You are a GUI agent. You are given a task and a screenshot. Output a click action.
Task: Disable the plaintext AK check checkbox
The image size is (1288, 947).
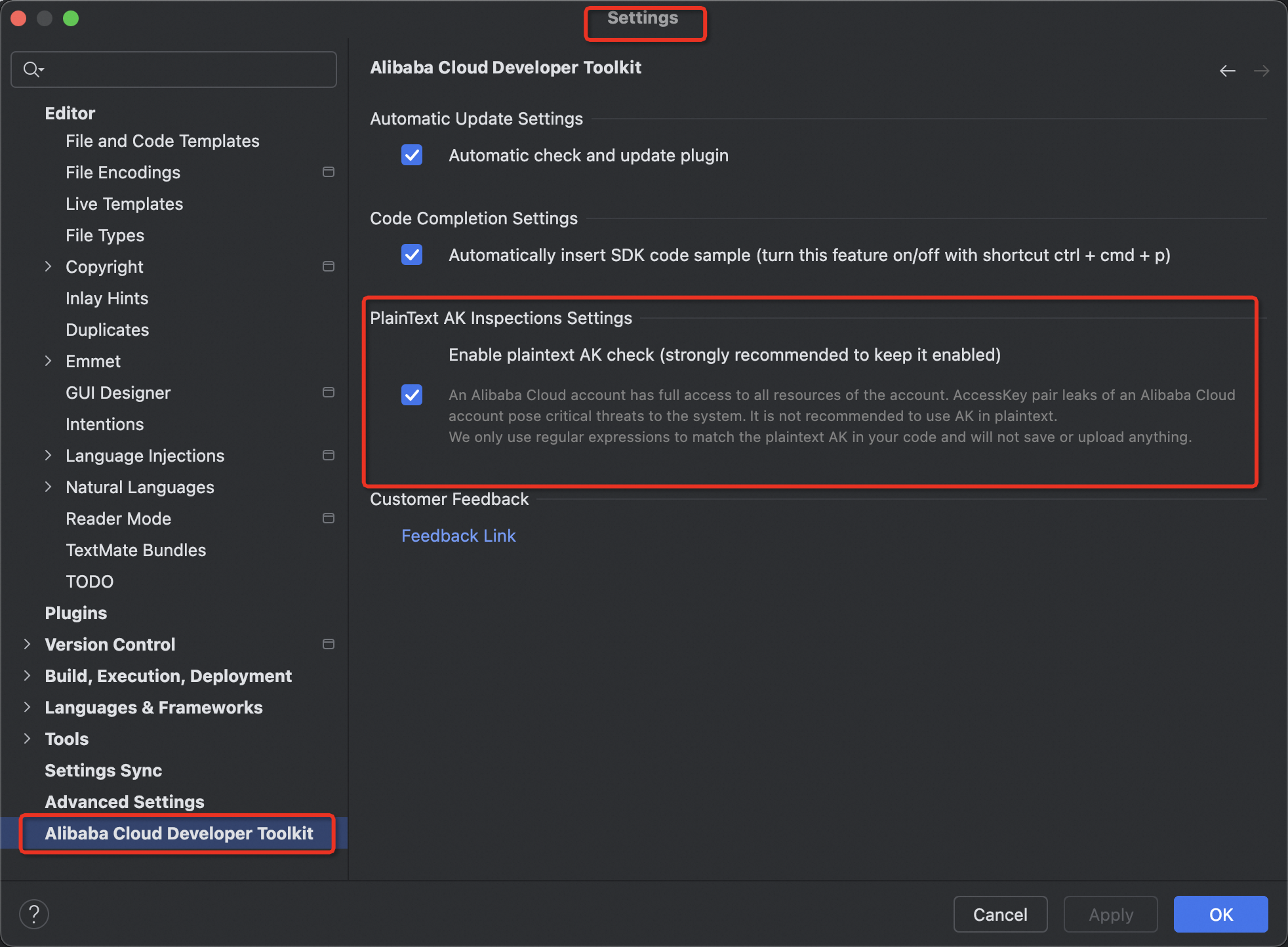[412, 395]
